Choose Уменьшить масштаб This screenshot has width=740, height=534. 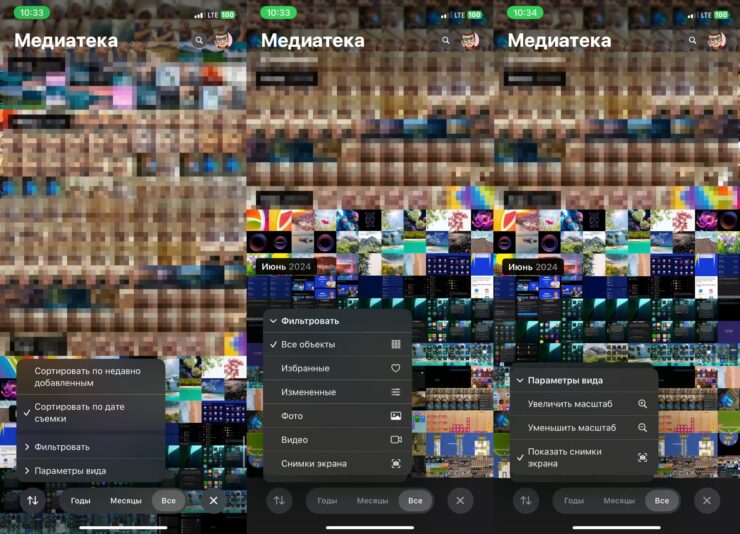pos(584,427)
